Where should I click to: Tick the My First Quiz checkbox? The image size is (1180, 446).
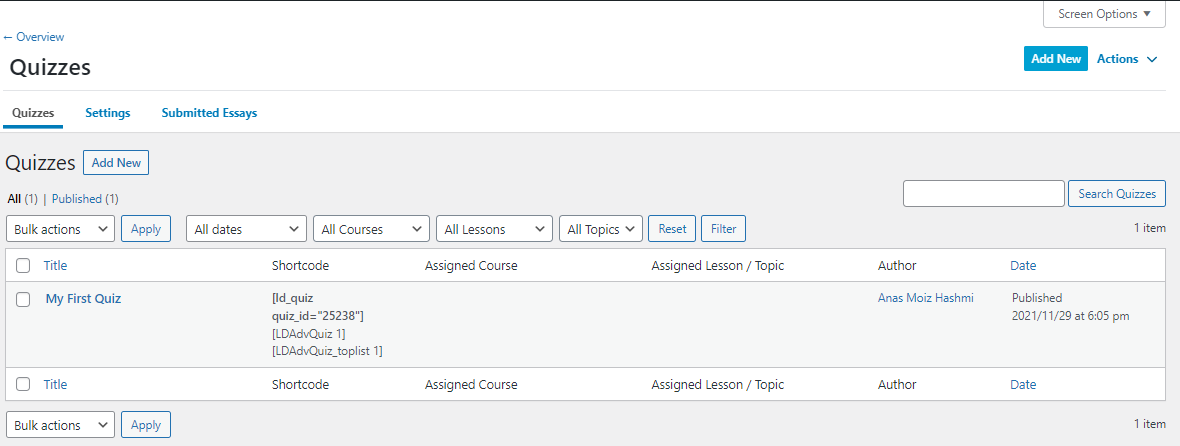(x=23, y=299)
